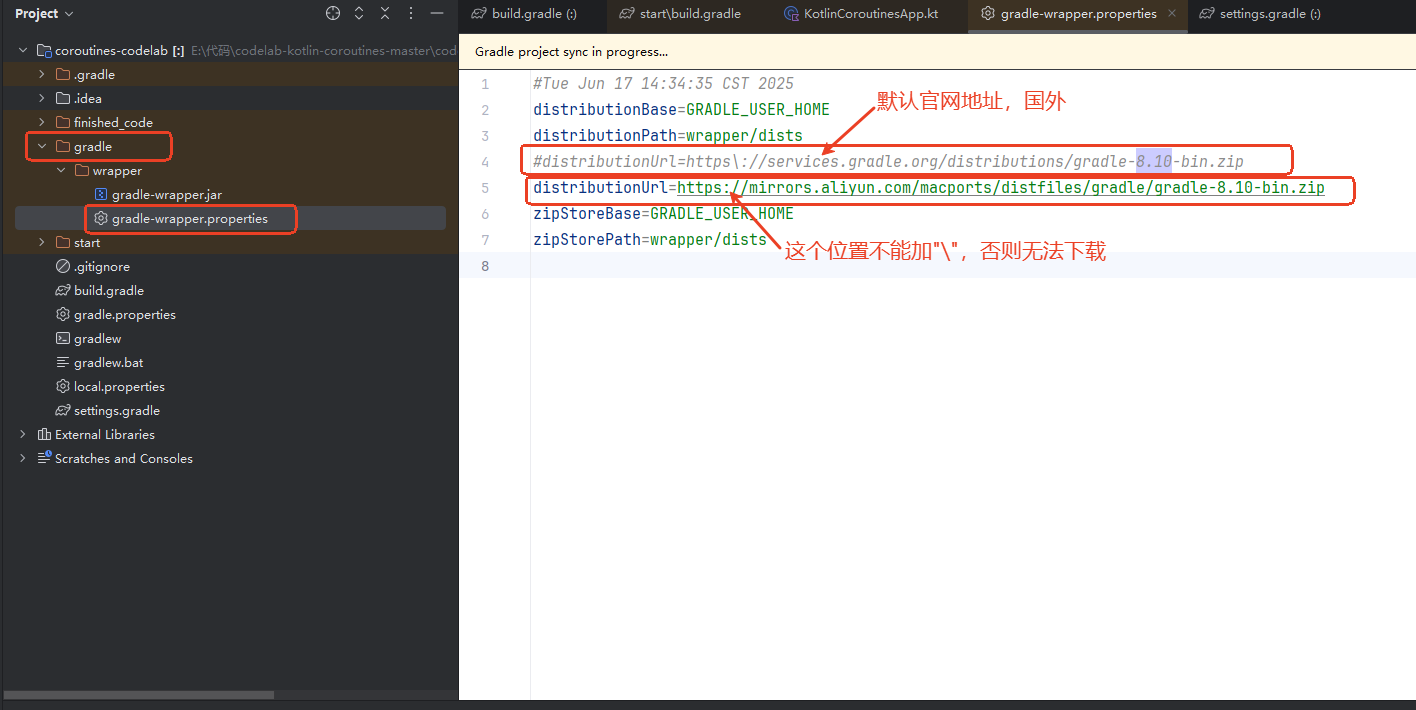
Task: Click gradle.properties gear icon
Action: pyautogui.click(x=63, y=314)
